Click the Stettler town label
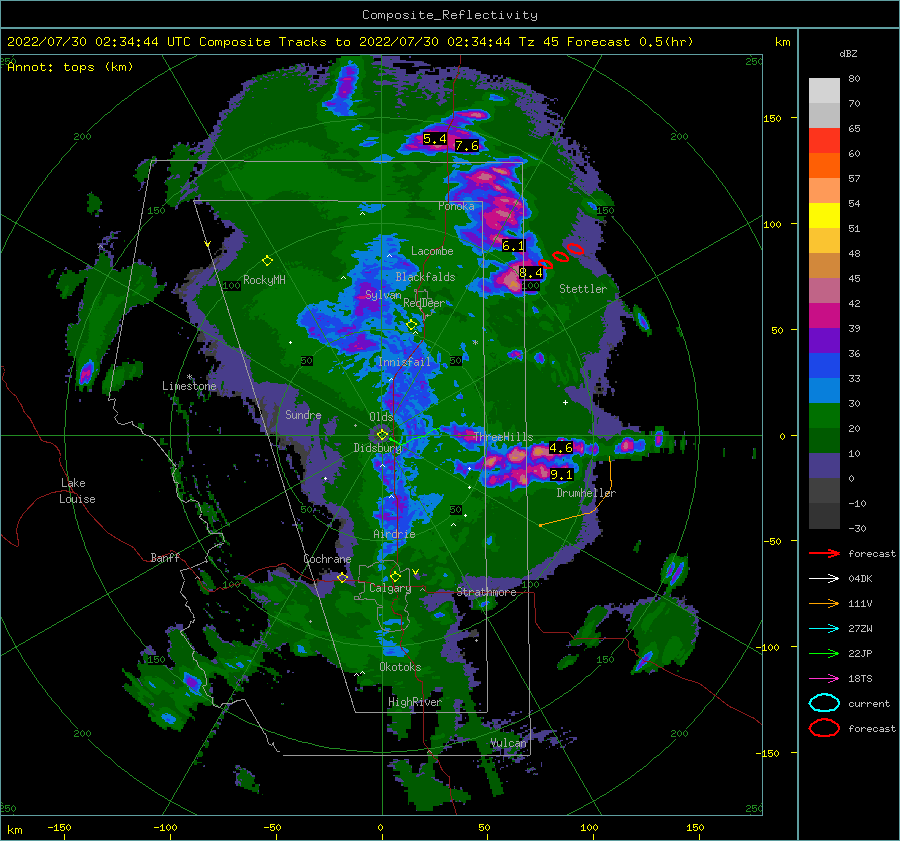The height and width of the screenshot is (841, 900). pos(583,289)
